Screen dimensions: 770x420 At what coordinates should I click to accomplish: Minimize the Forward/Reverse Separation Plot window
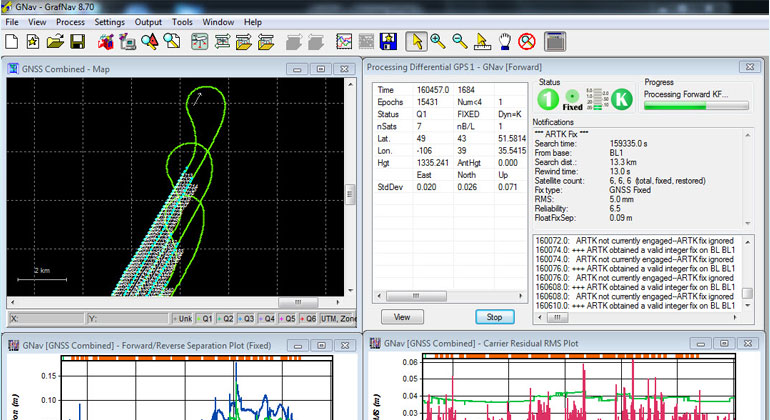[x=298, y=345]
